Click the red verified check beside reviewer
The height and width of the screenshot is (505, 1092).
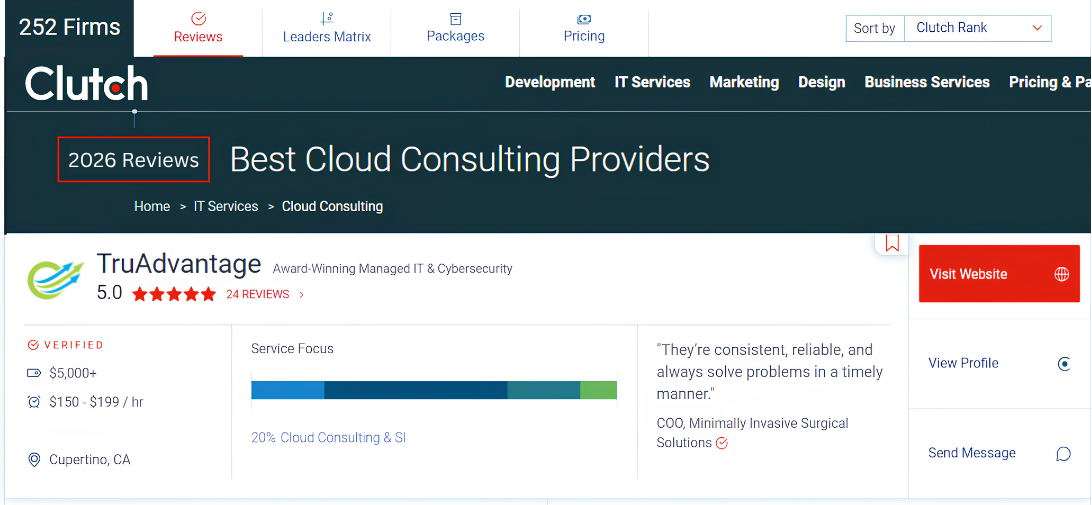(722, 443)
